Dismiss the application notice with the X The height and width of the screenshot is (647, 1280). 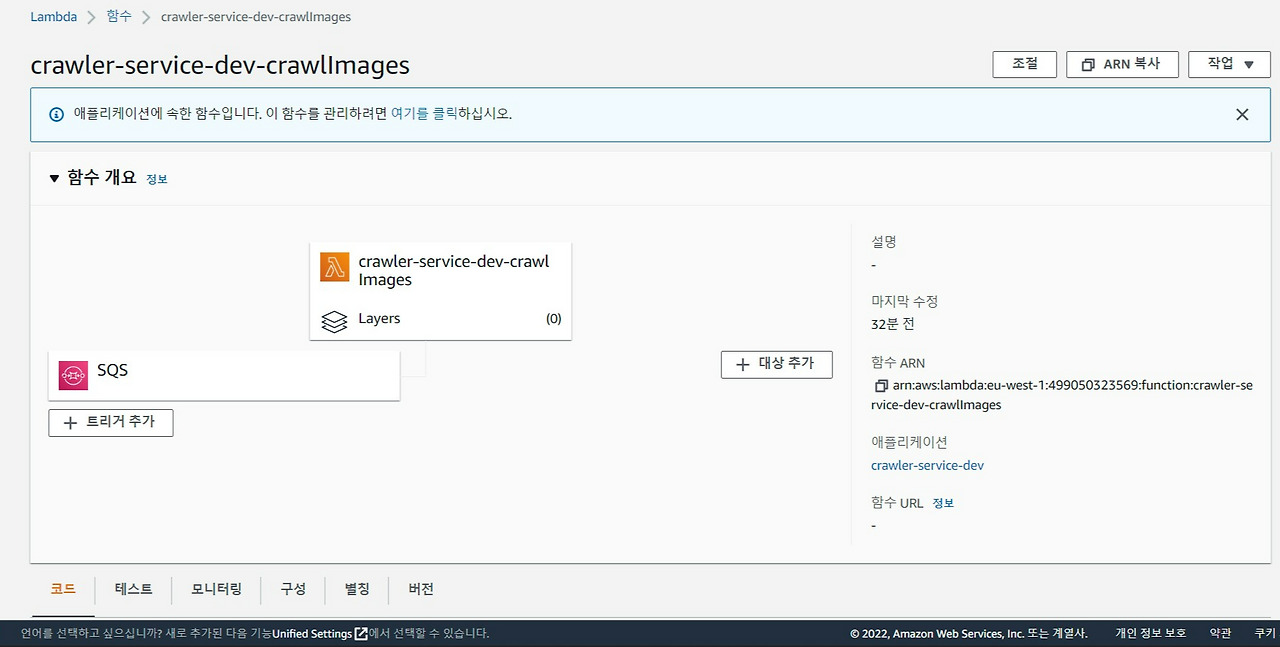click(1242, 114)
